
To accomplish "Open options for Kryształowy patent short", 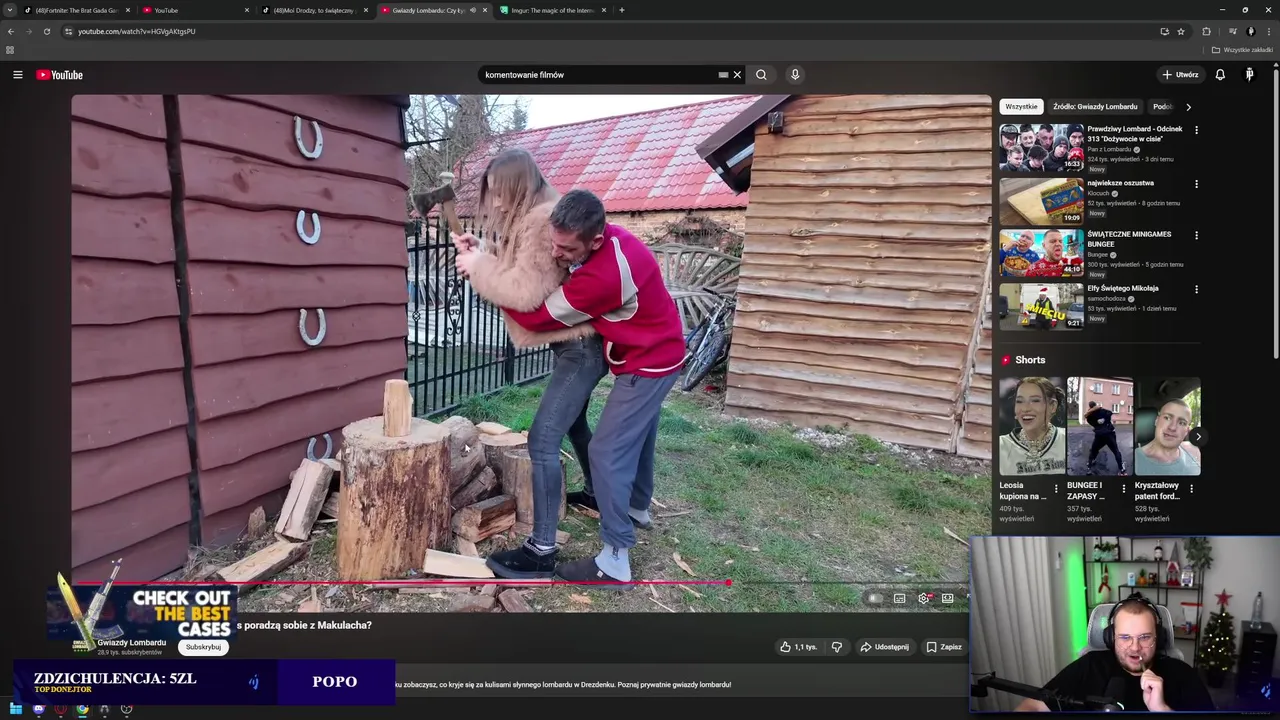I will (1191, 489).
